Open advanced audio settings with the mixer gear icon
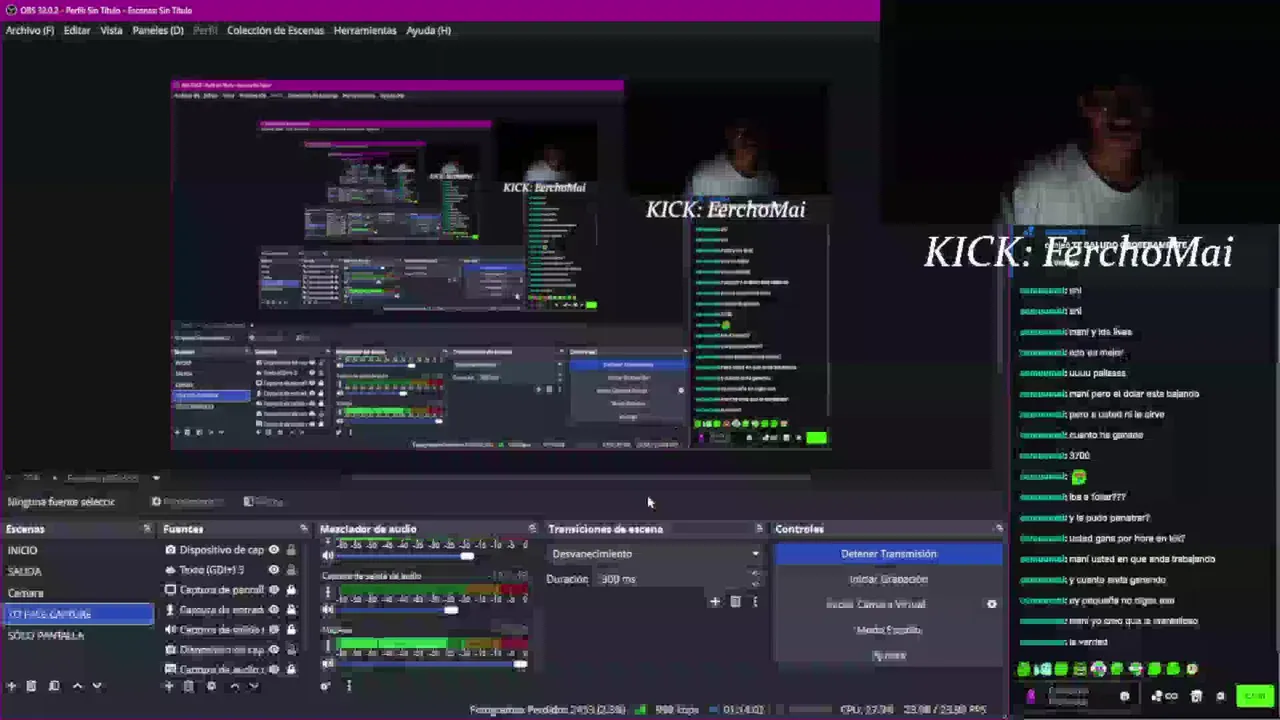Viewport: 1280px width, 720px height. [x=325, y=686]
